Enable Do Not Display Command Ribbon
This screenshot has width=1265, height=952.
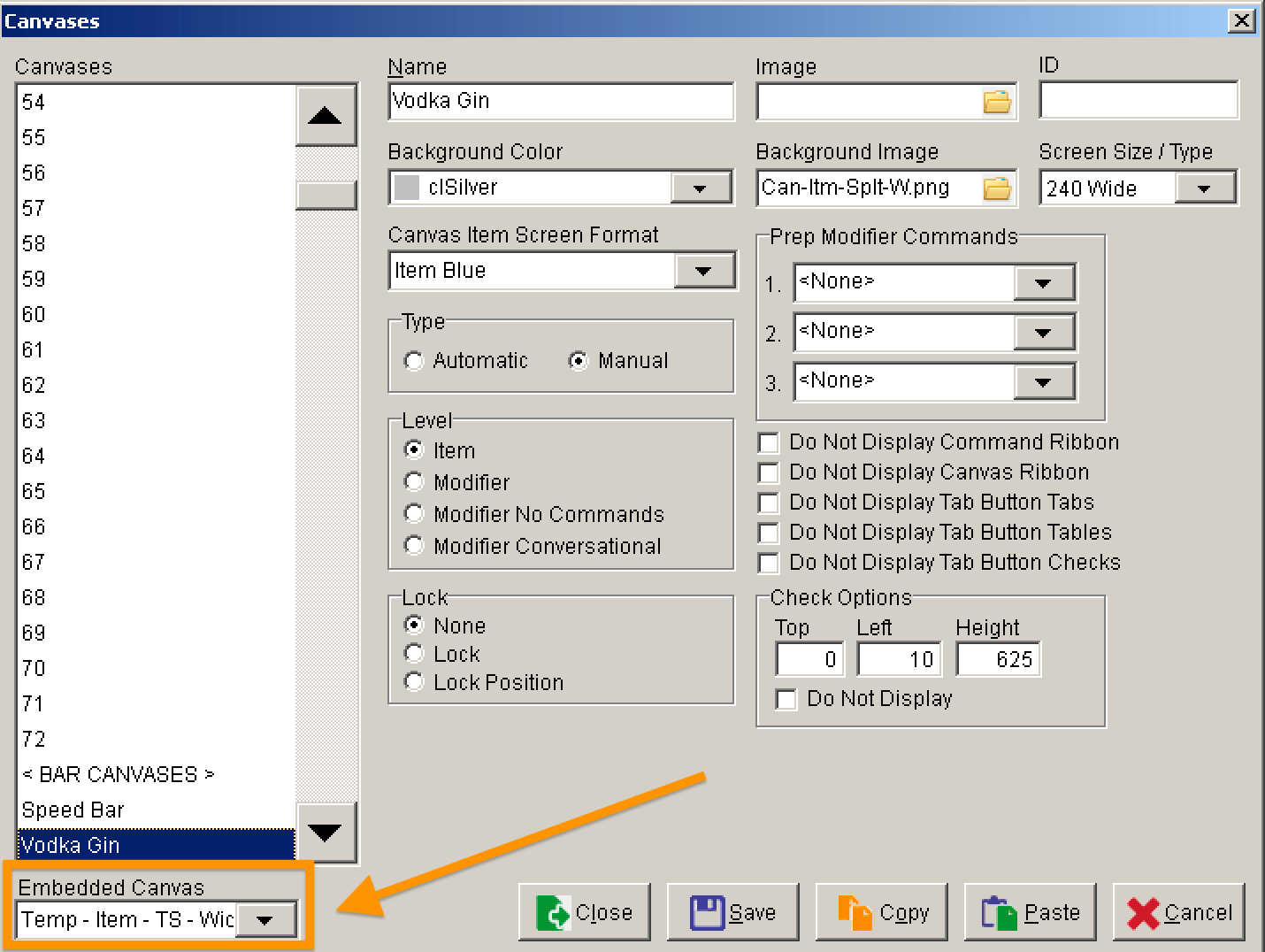[768, 442]
